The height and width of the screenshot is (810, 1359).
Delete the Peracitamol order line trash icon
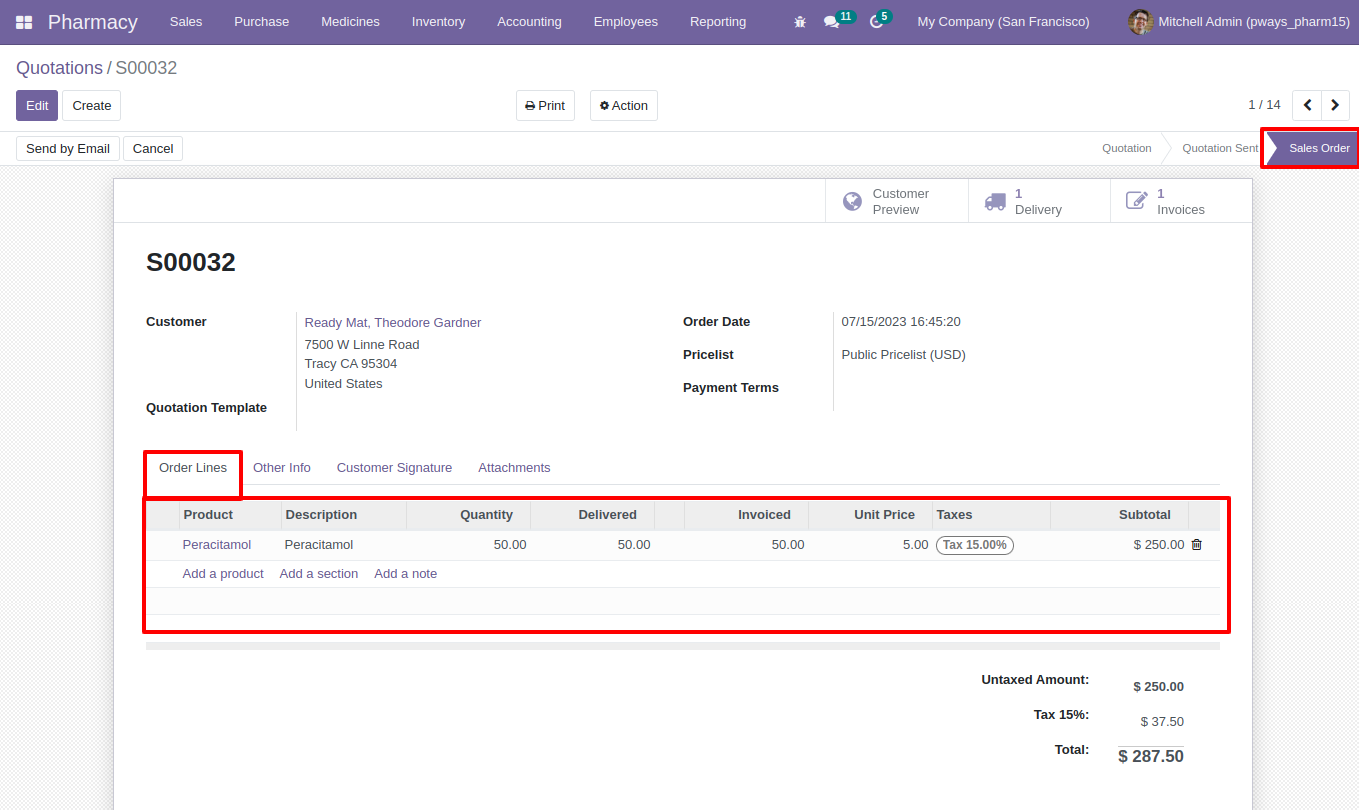tap(1196, 545)
